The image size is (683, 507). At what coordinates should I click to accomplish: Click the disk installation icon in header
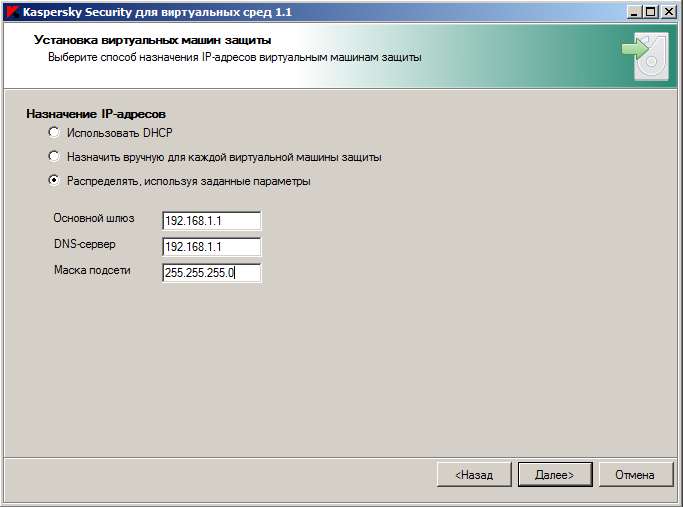click(x=646, y=57)
